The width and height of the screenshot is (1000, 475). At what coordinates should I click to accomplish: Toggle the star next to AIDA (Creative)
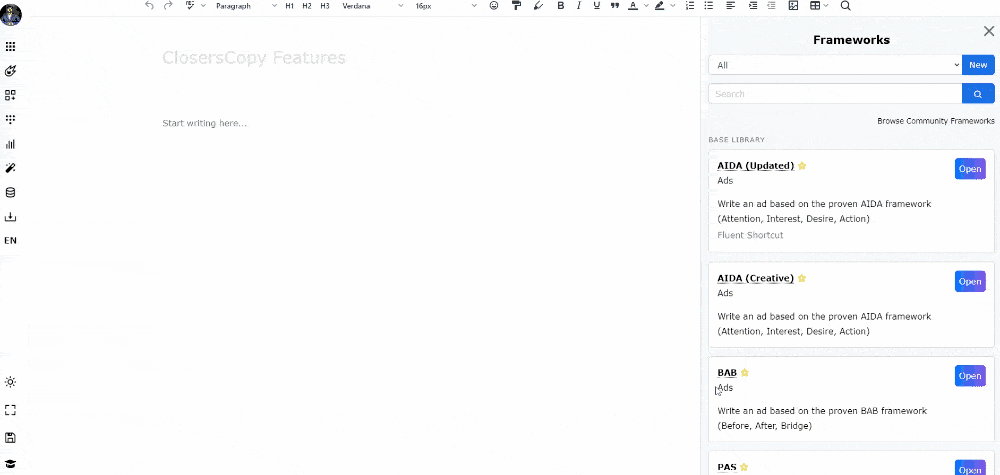pos(802,279)
